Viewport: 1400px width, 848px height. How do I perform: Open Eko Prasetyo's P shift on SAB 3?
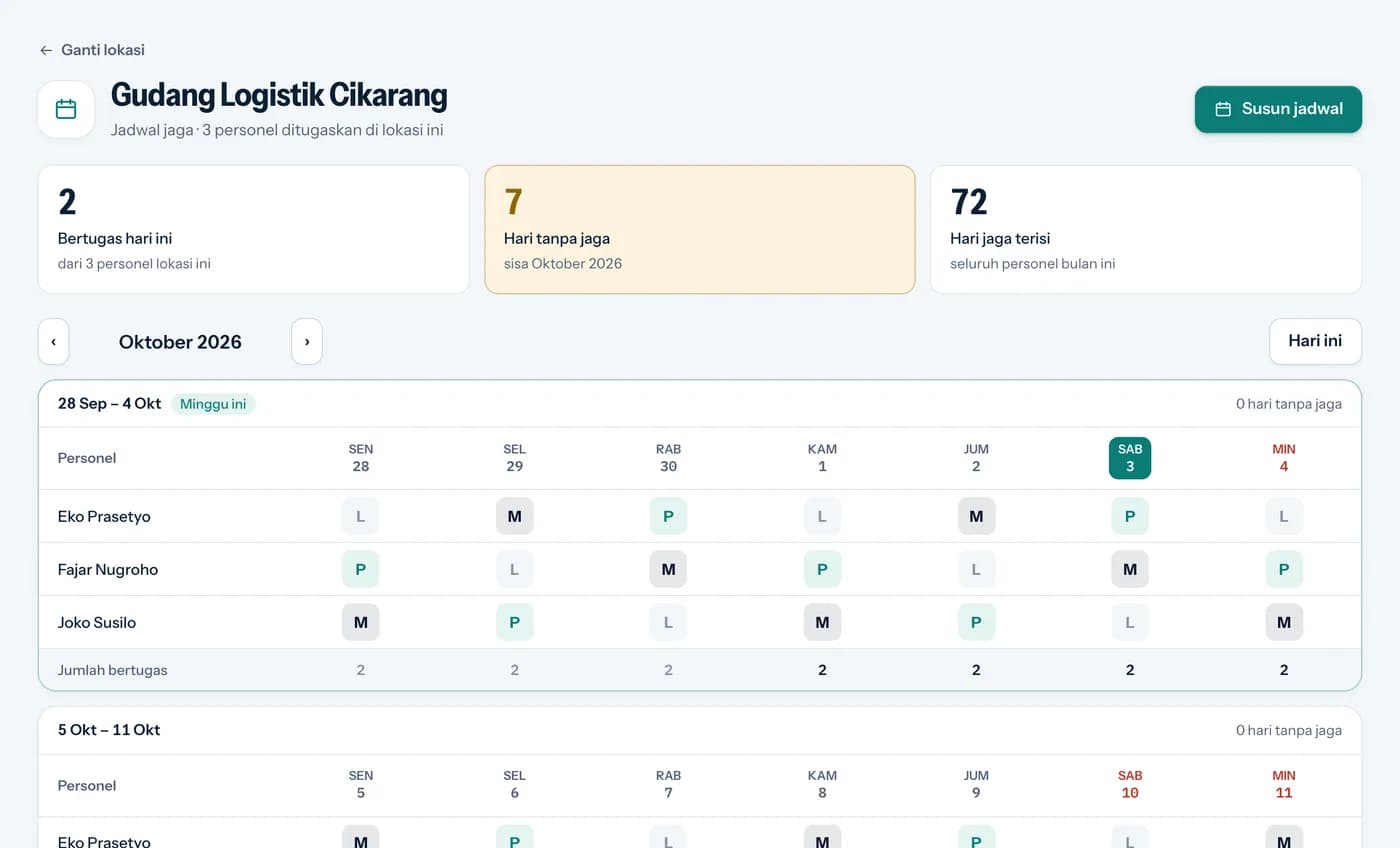1130,517
